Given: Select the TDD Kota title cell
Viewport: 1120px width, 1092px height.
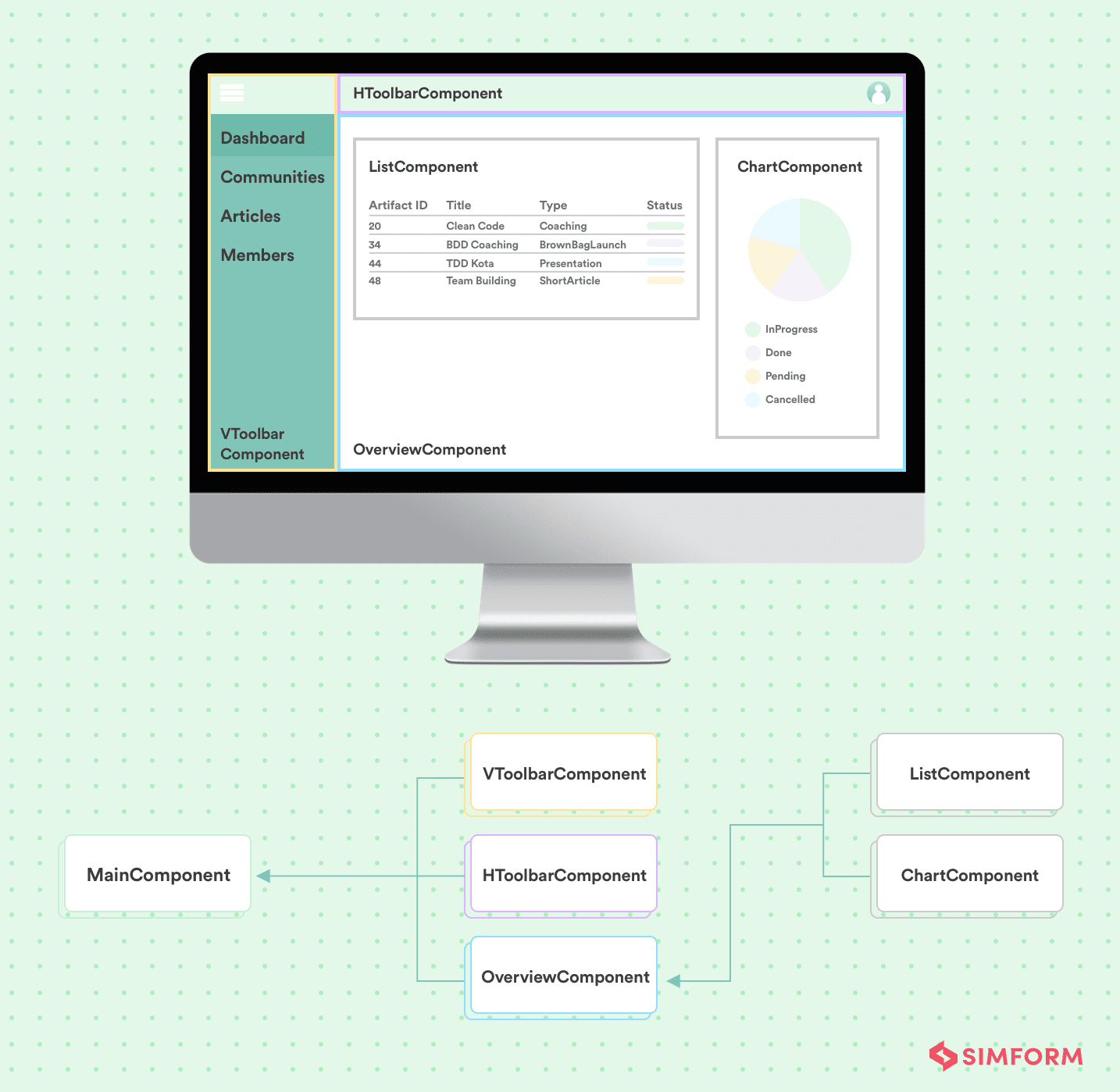Looking at the screenshot, I should (x=469, y=263).
